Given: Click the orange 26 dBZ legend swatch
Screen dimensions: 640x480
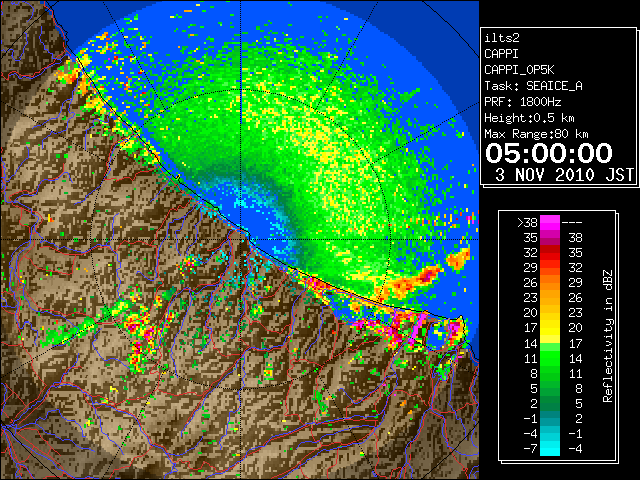Looking at the screenshot, I should point(550,282).
